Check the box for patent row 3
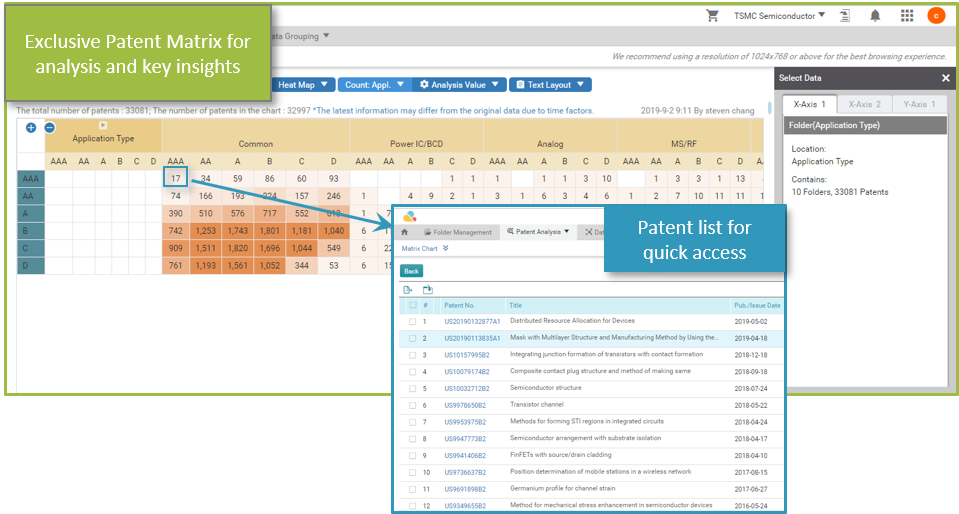This screenshot has height=514, width=959. point(412,355)
